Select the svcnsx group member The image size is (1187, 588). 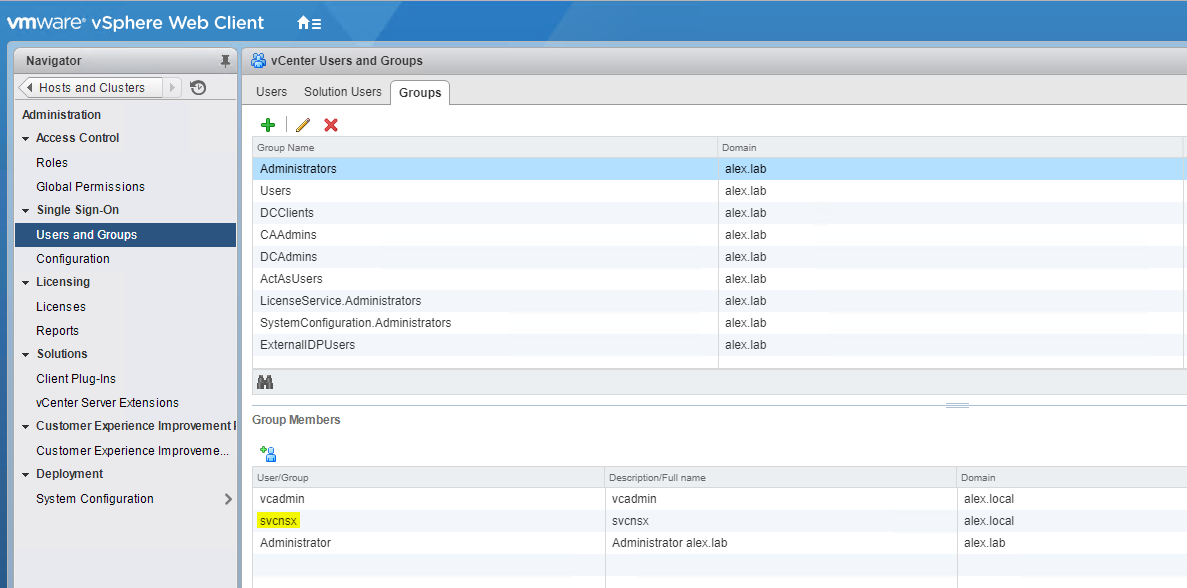click(x=279, y=521)
